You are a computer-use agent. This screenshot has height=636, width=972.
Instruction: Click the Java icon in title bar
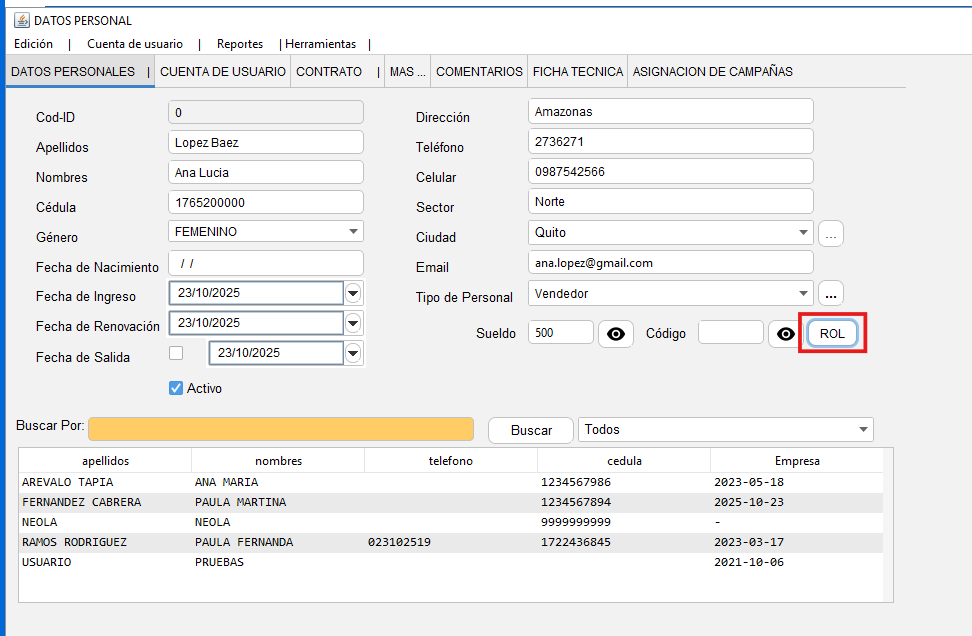[x=21, y=20]
